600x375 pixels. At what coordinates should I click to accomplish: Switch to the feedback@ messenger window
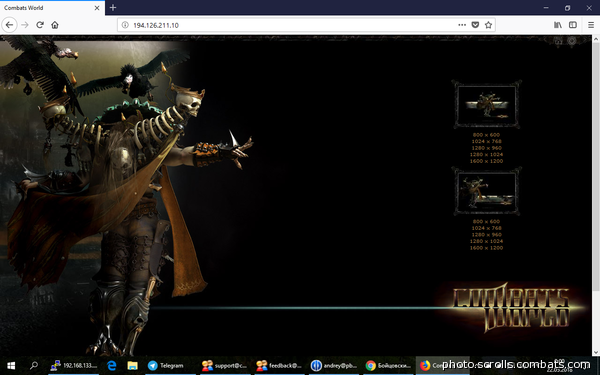coord(279,366)
